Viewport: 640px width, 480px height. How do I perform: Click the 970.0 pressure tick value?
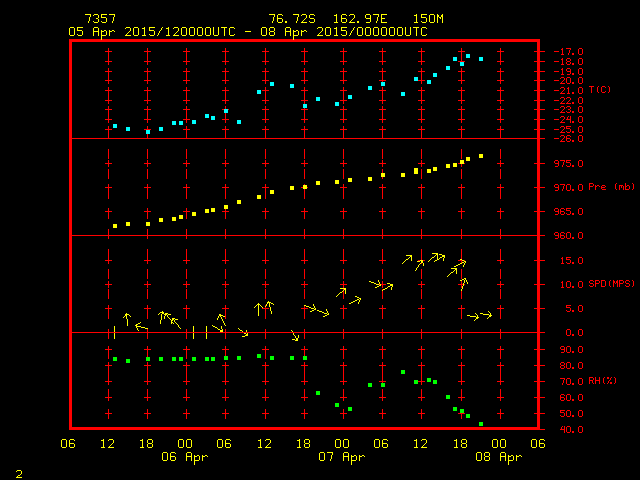click(x=568, y=188)
